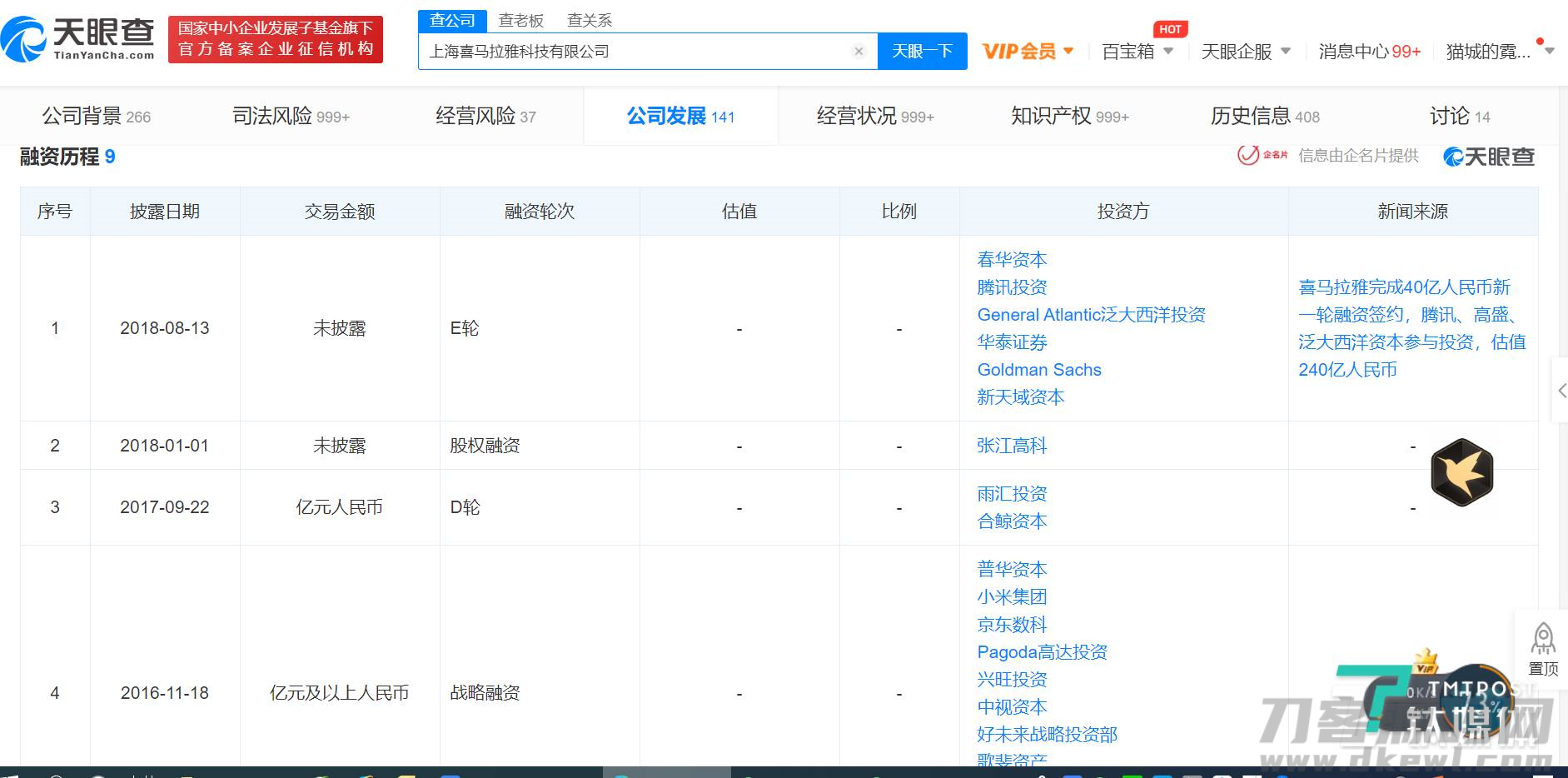Open the 喜马拉雅完成40亿 news source link

tap(1412, 328)
